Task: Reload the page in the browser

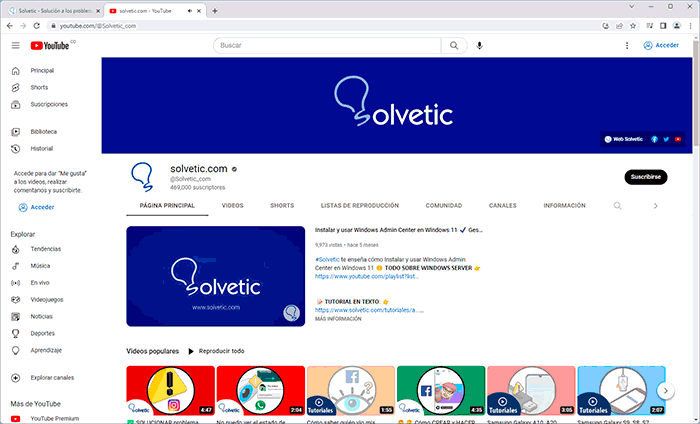Action: pos(37,26)
